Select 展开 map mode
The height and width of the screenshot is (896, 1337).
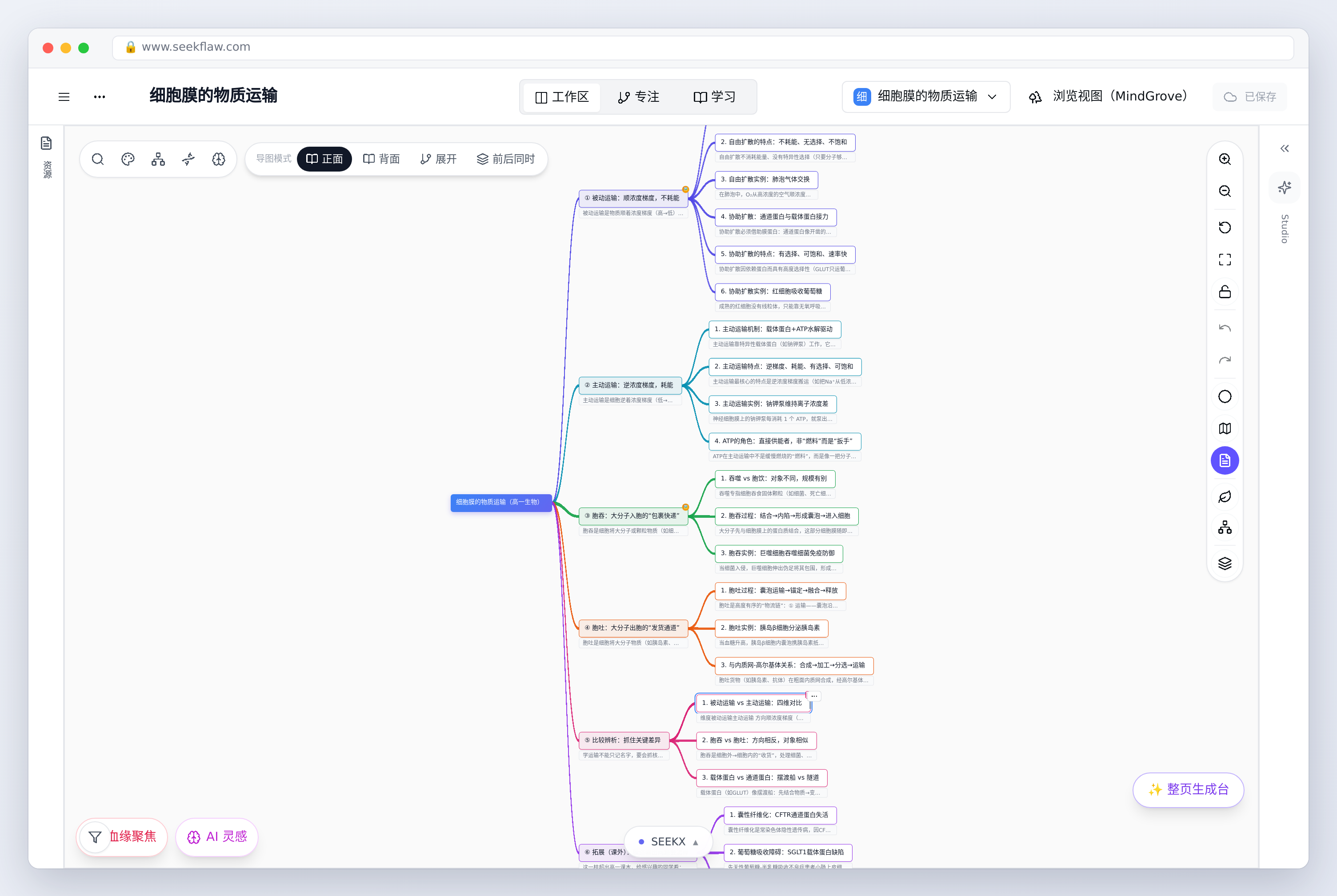tap(438, 159)
